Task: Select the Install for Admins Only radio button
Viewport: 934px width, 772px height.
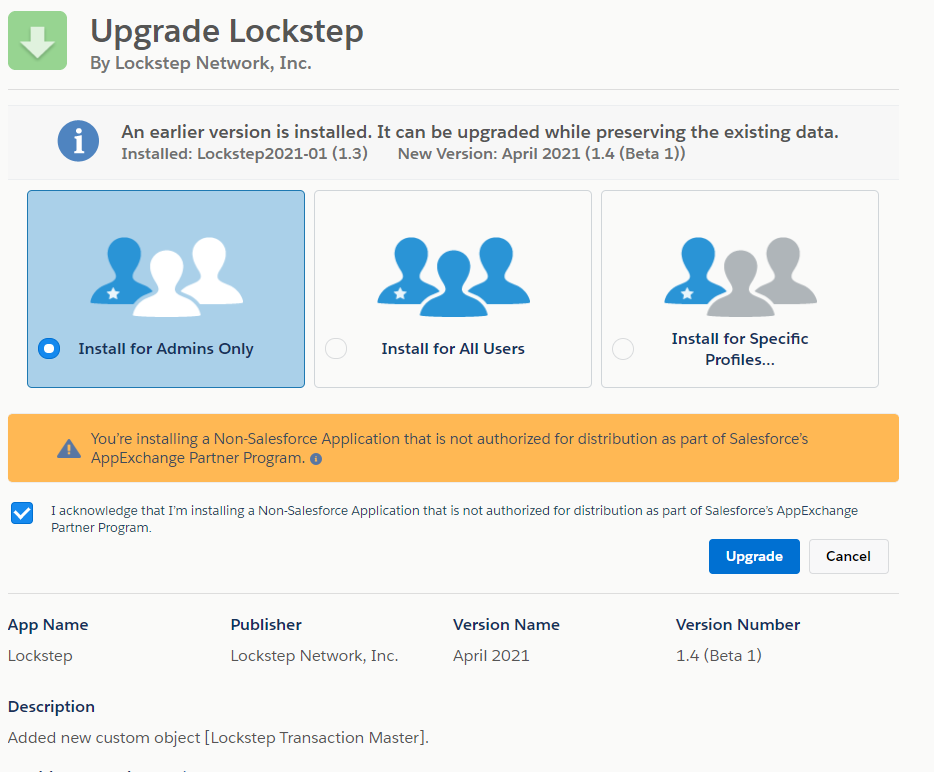Action: [49, 349]
